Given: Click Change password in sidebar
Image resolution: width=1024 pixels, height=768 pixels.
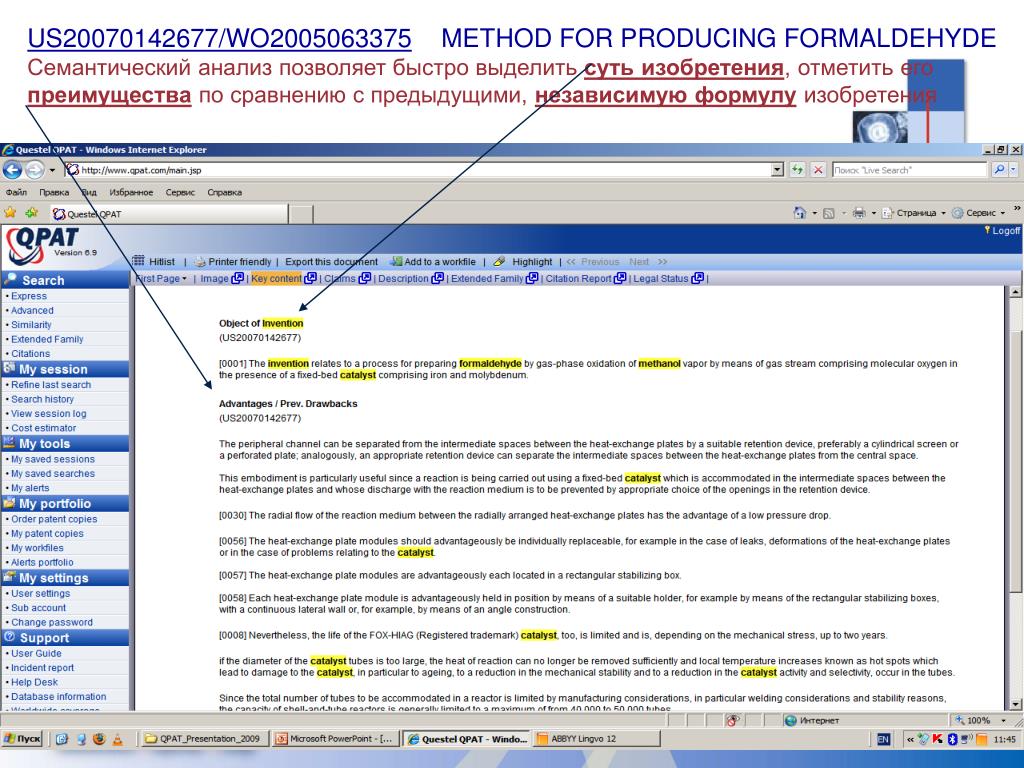Looking at the screenshot, I should click(x=52, y=622).
